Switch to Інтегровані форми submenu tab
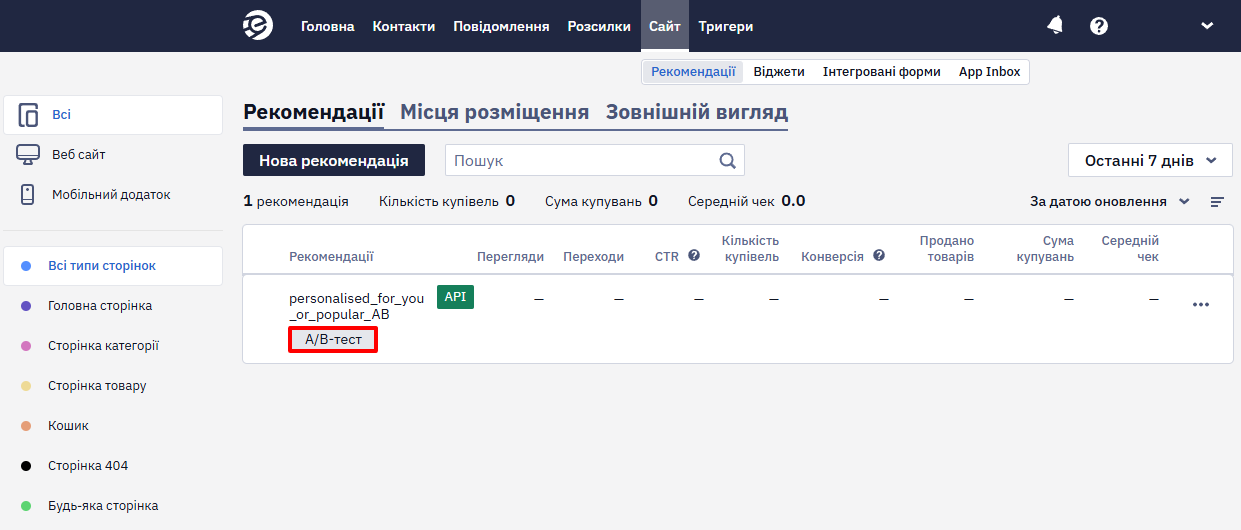This screenshot has width=1241, height=530. (882, 72)
